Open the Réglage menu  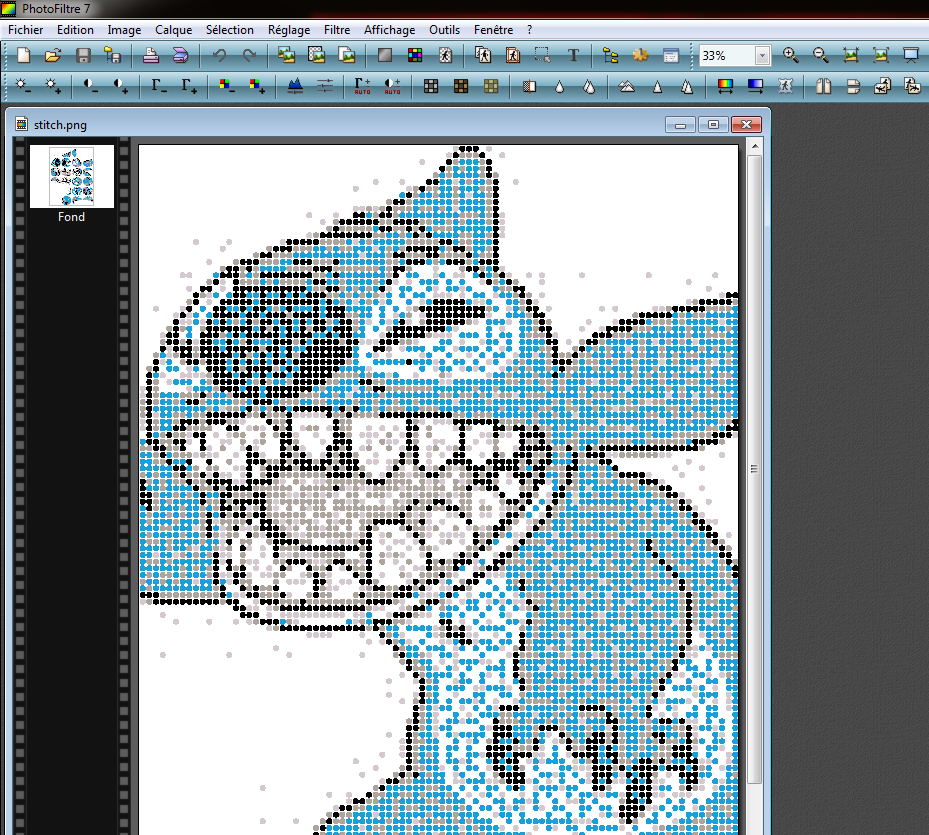(289, 30)
